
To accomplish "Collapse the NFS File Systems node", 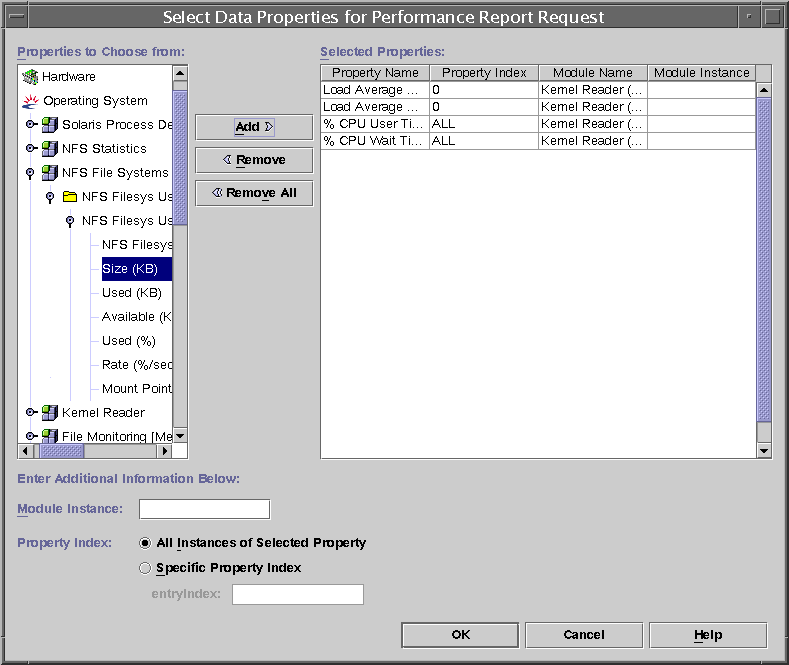I will [x=30, y=173].
